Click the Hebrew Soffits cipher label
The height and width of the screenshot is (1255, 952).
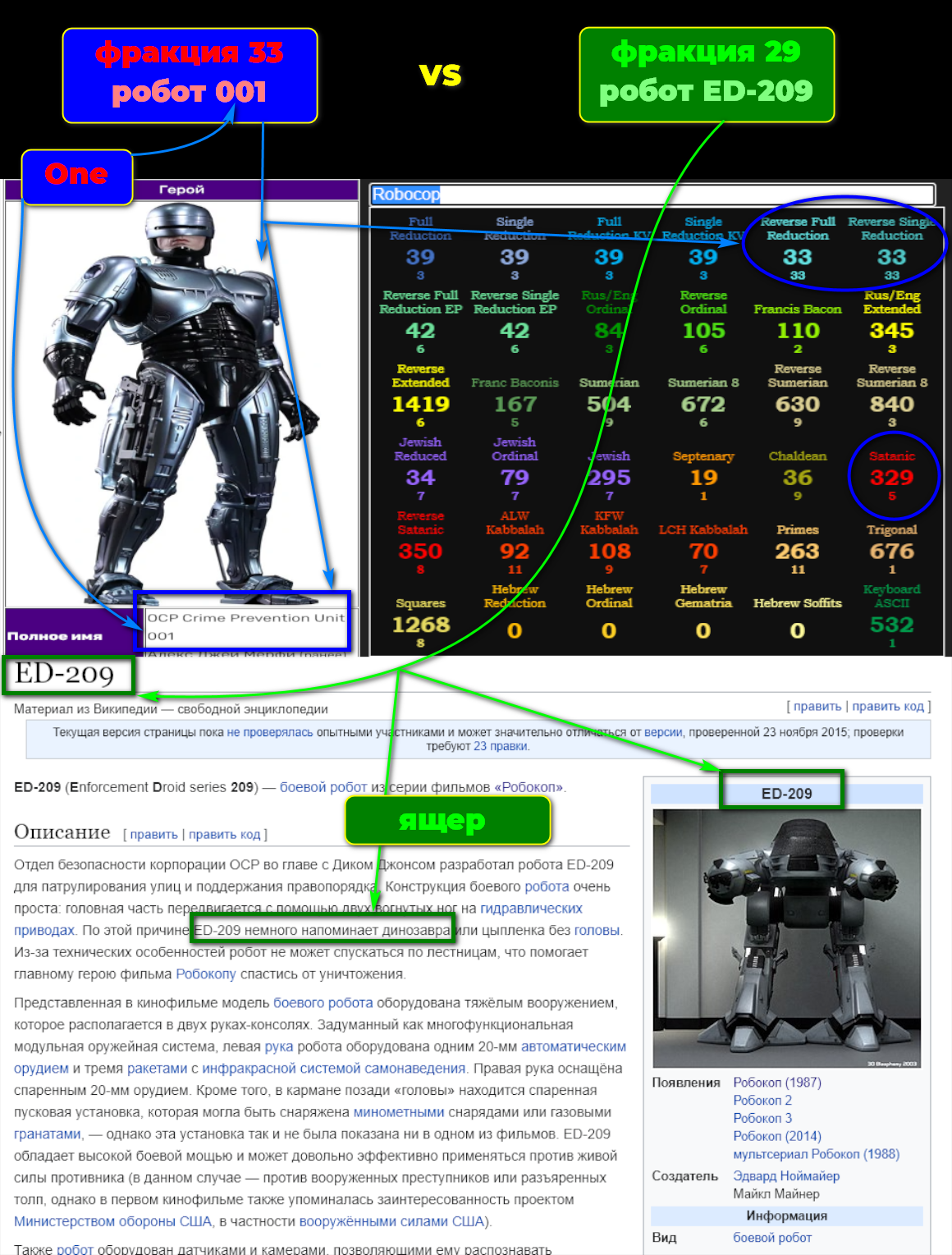[798, 603]
